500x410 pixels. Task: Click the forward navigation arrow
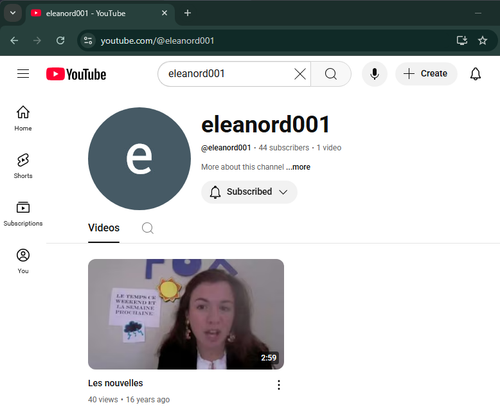[37, 41]
